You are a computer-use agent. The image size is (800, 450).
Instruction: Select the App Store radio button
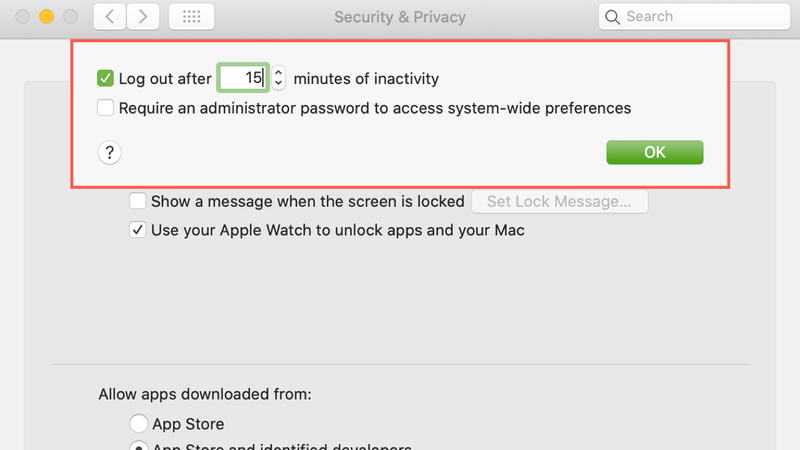pos(138,424)
